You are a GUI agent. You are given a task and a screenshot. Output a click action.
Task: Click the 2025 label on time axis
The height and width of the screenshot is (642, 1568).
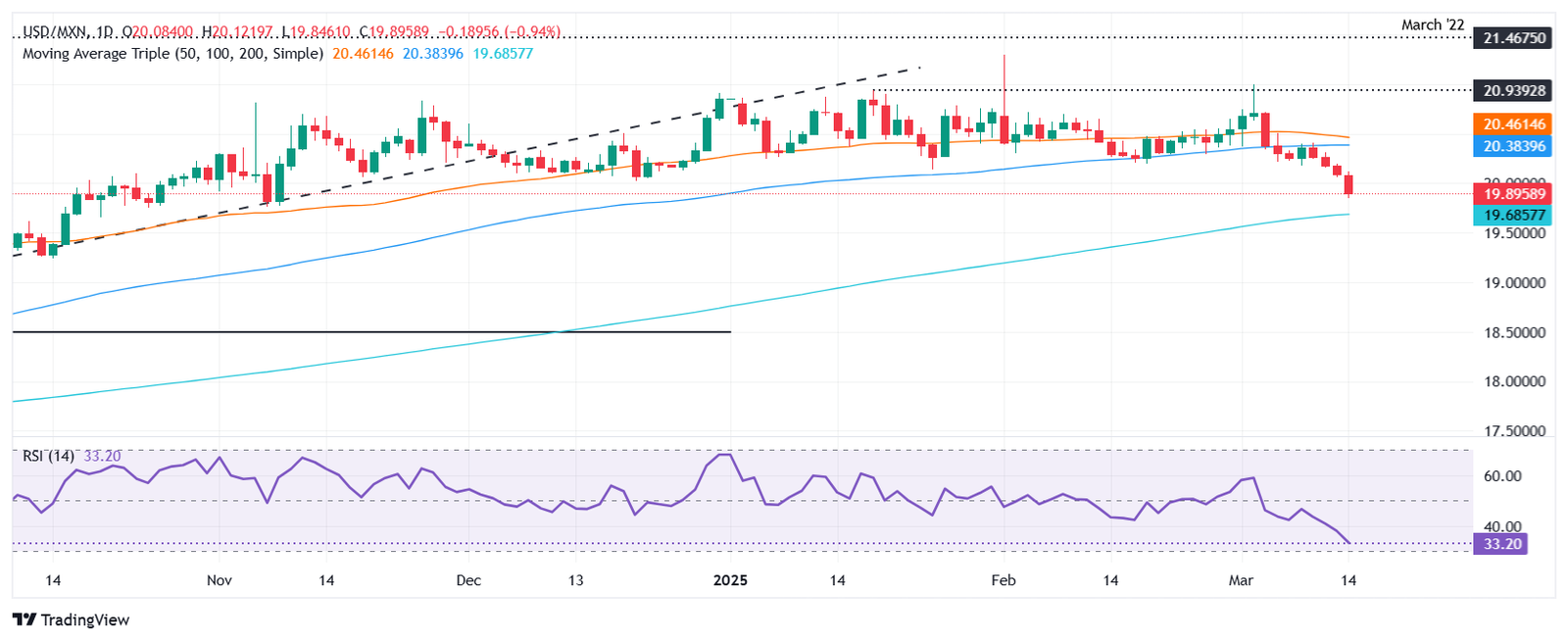pyautogui.click(x=730, y=580)
